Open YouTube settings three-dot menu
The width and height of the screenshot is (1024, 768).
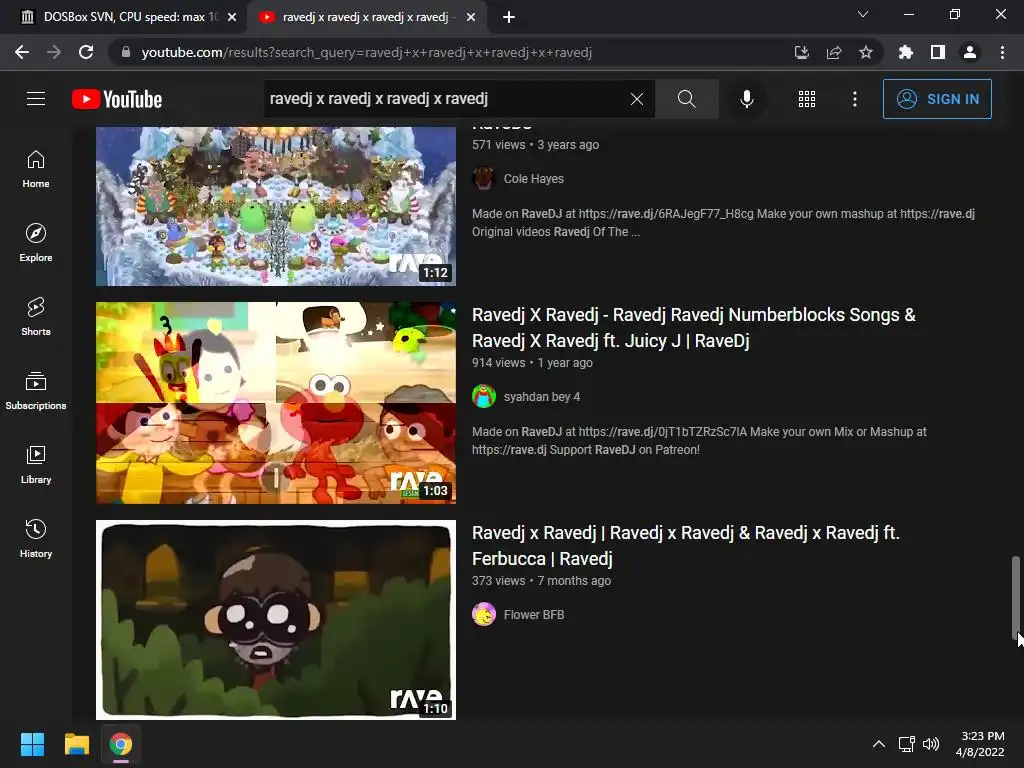pos(855,99)
